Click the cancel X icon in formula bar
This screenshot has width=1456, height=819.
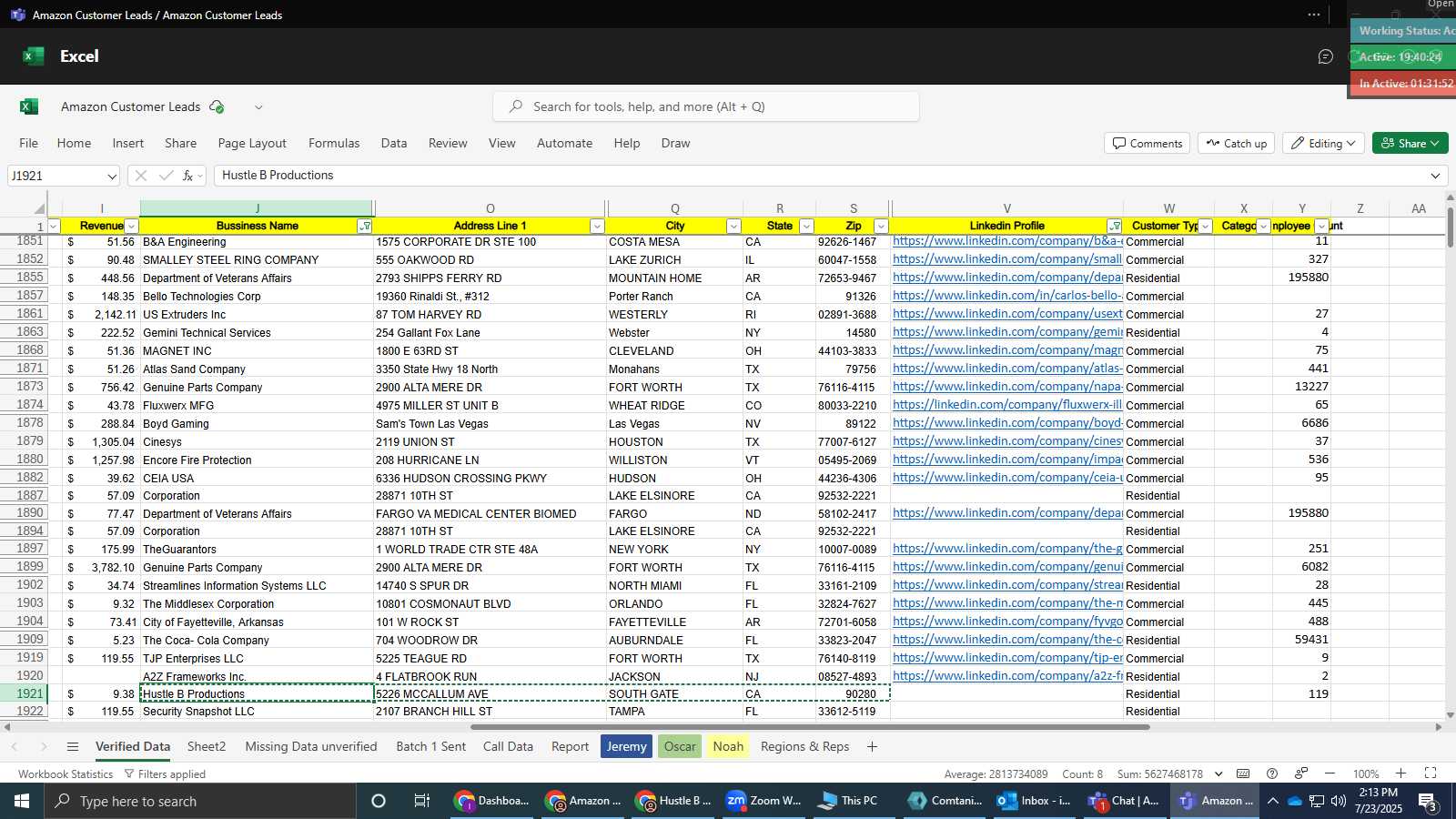[x=140, y=176]
